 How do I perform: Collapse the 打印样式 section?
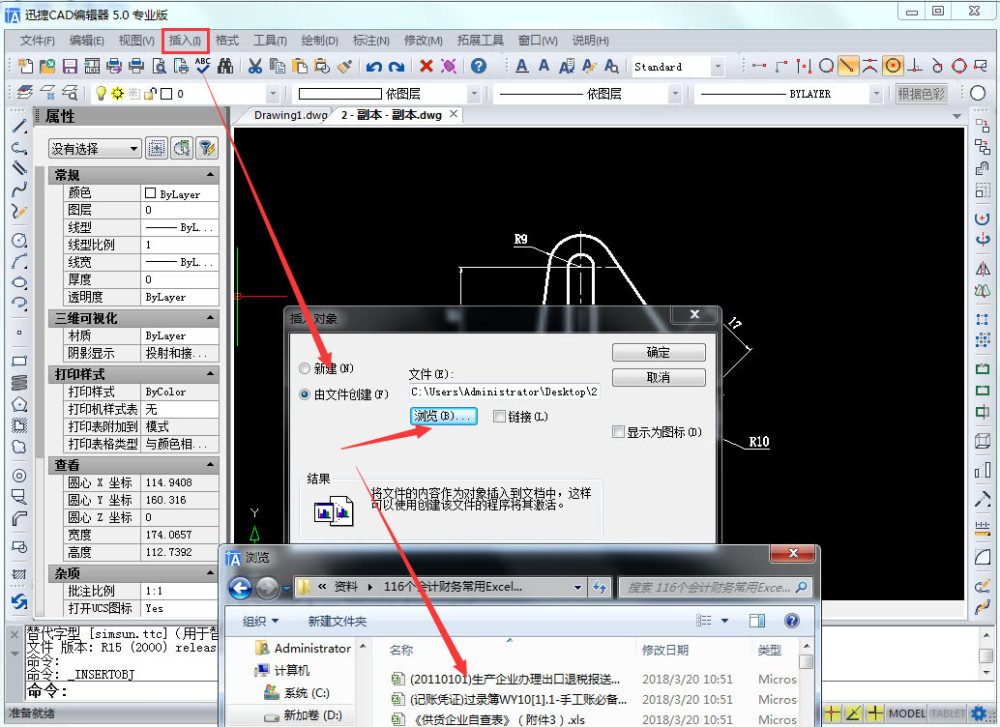[x=210, y=374]
